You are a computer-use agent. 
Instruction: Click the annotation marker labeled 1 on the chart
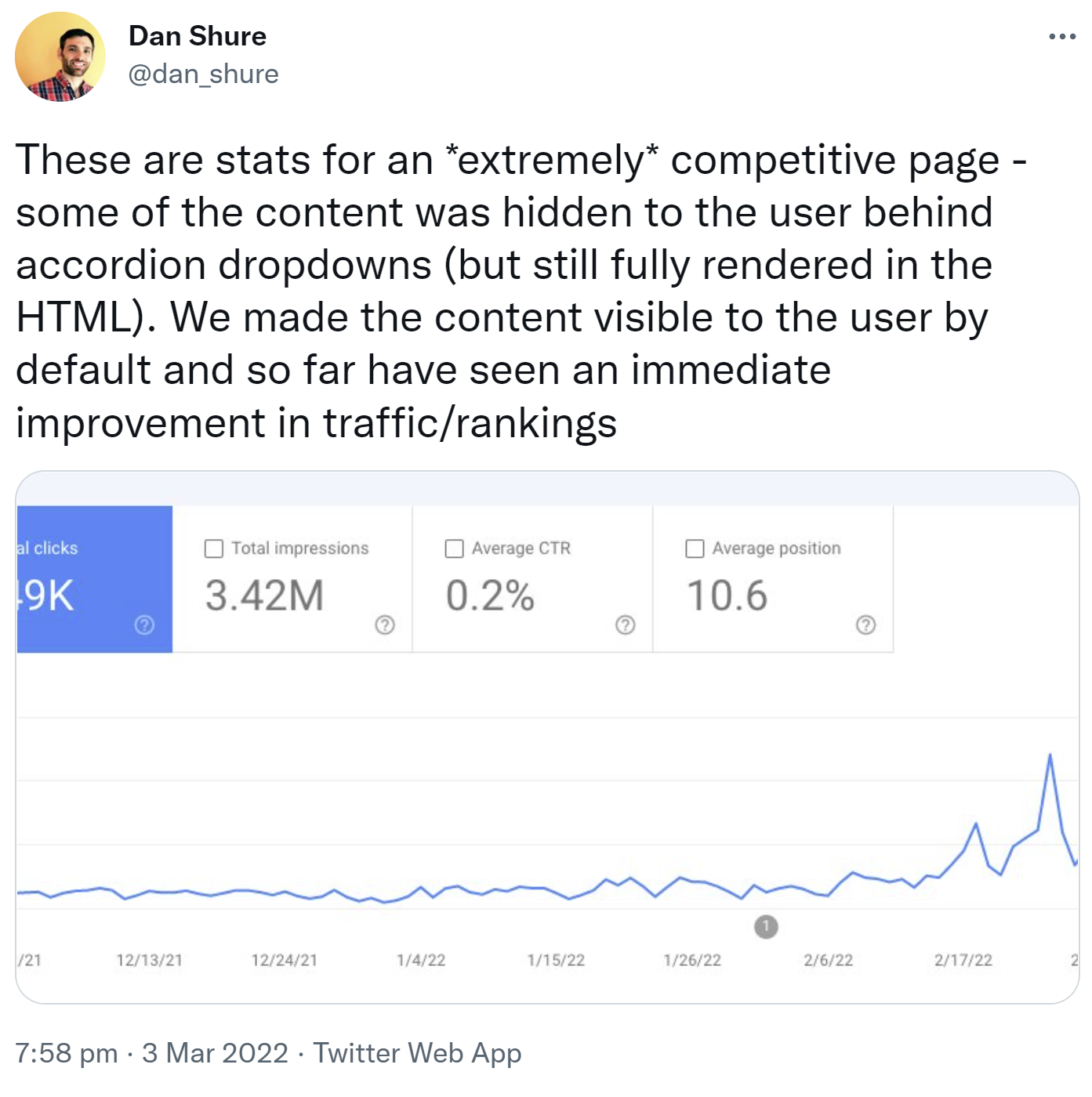pos(767,925)
